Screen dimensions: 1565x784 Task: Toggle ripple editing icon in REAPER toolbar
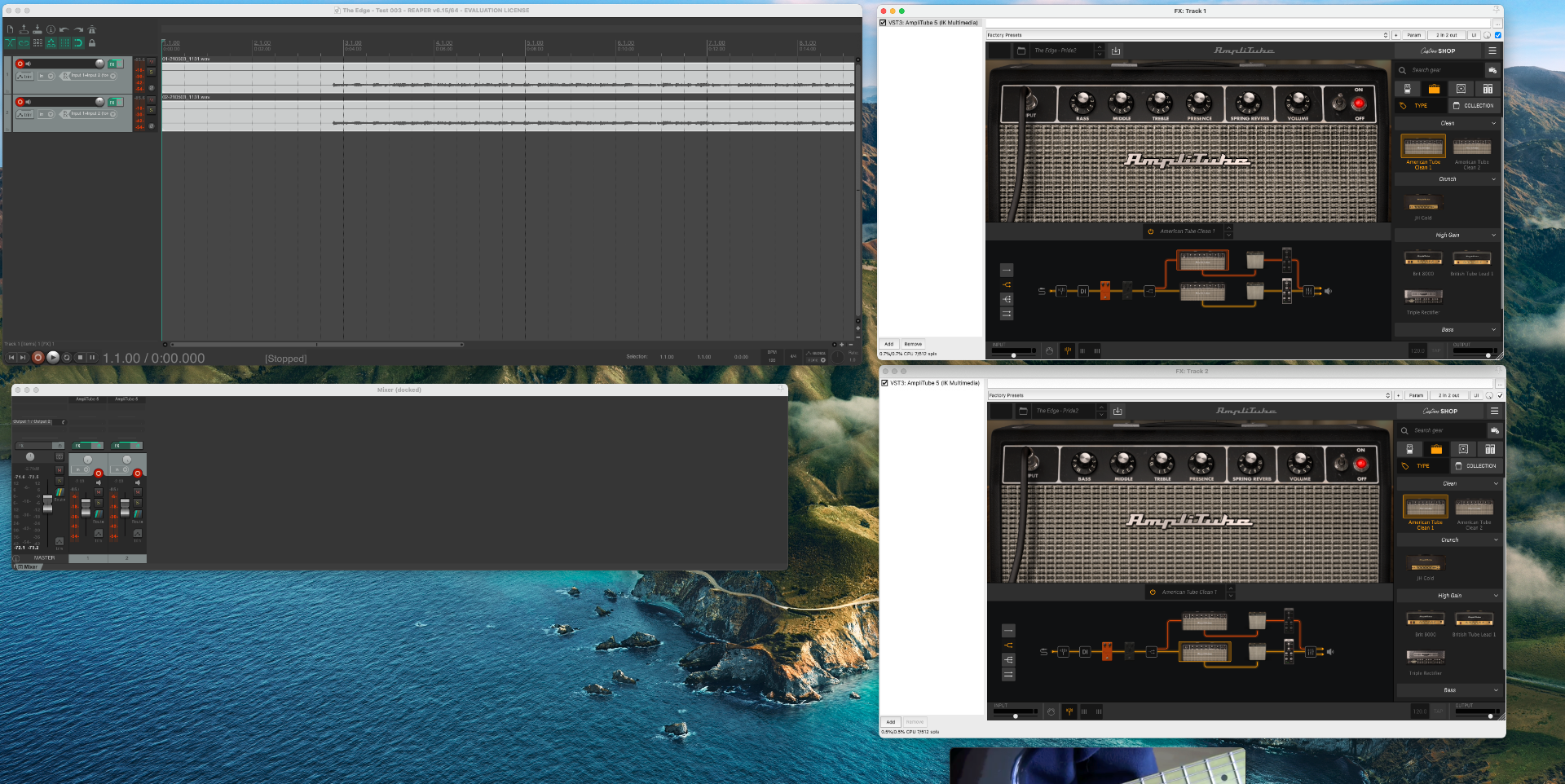pyautogui.click(x=37, y=43)
